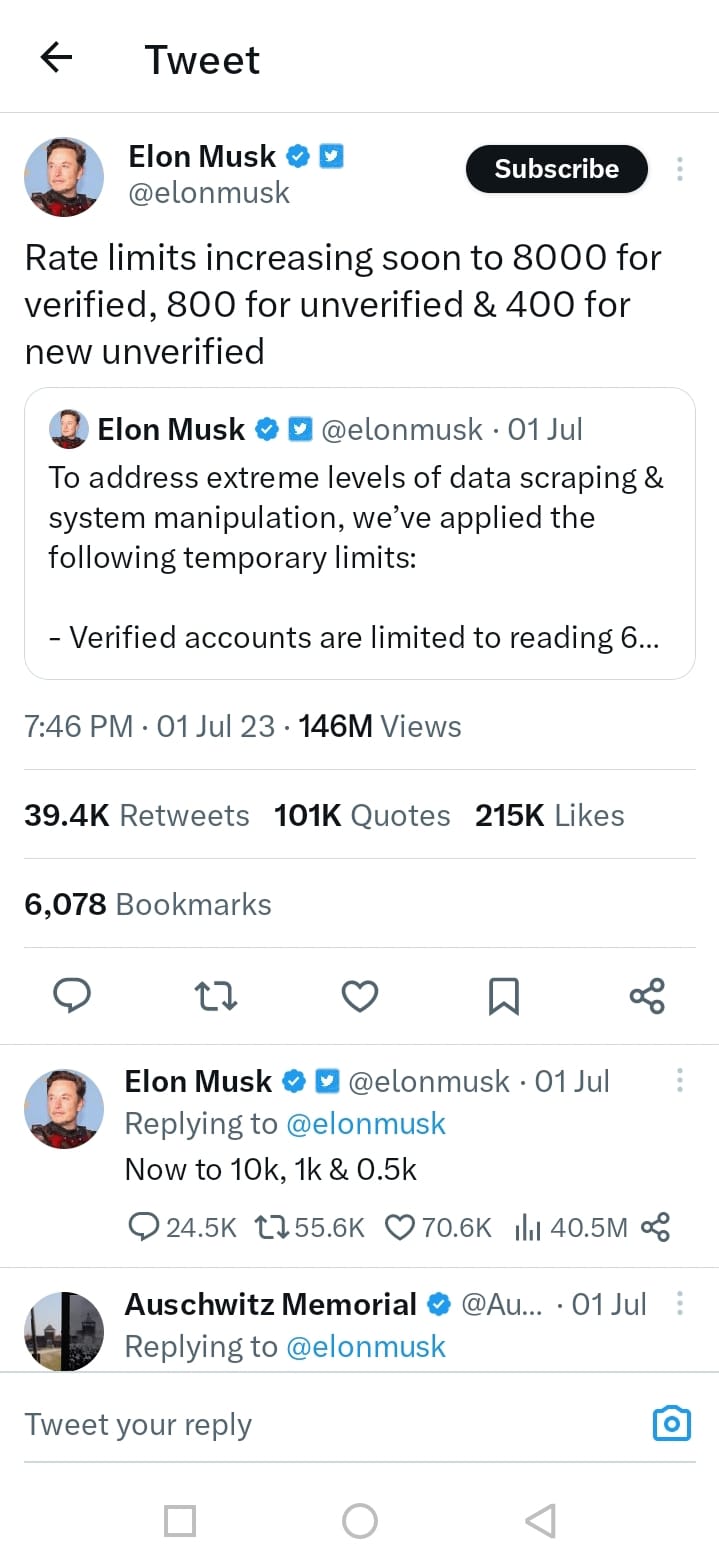Like the main tweet
Viewport: 719px width, 1568px height.
pyautogui.click(x=360, y=996)
